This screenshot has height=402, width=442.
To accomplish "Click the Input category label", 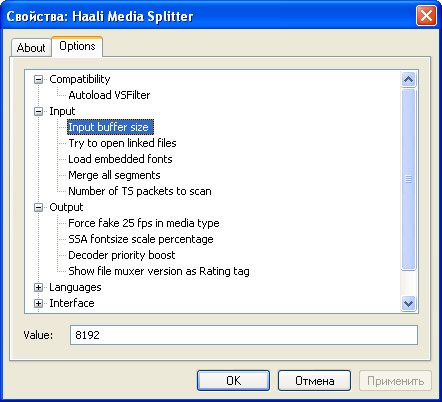I will [x=62, y=111].
